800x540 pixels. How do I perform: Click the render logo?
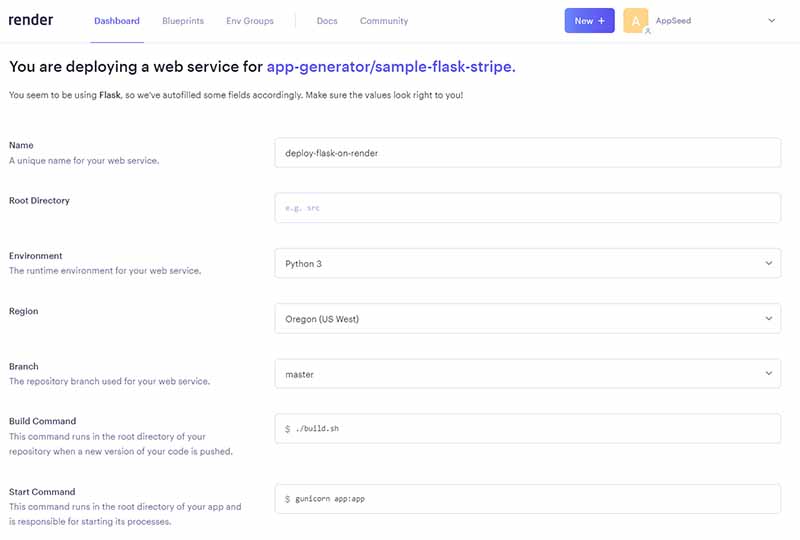(x=31, y=20)
